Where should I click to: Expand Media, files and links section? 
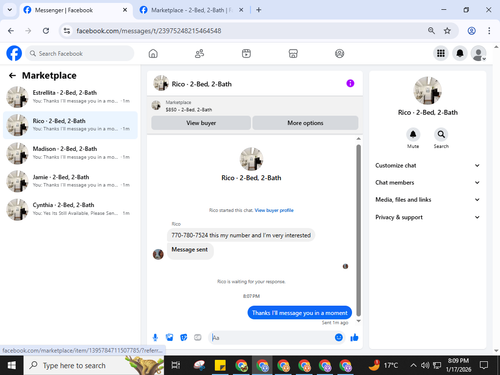point(427,200)
